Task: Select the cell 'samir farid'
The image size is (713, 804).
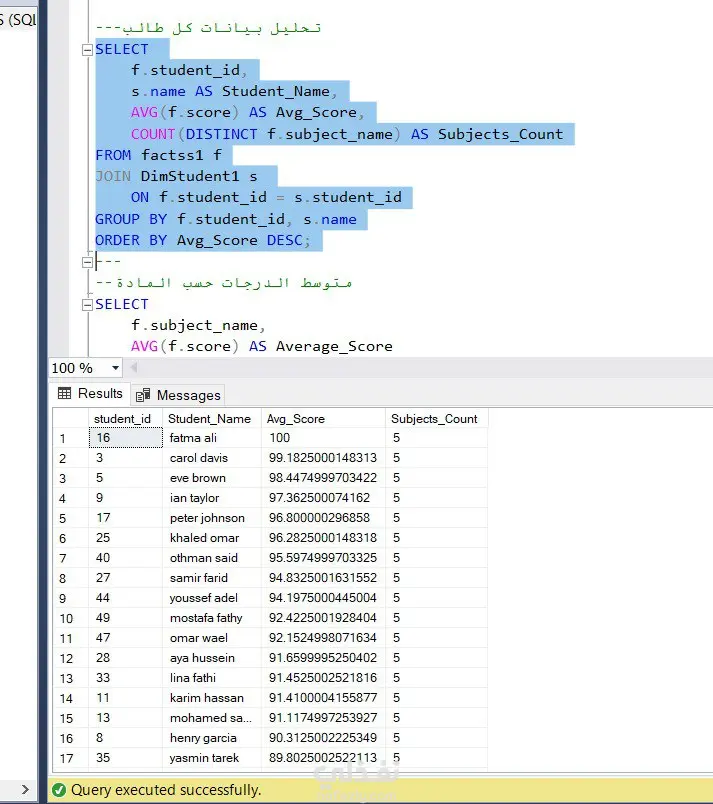Action: coord(212,578)
